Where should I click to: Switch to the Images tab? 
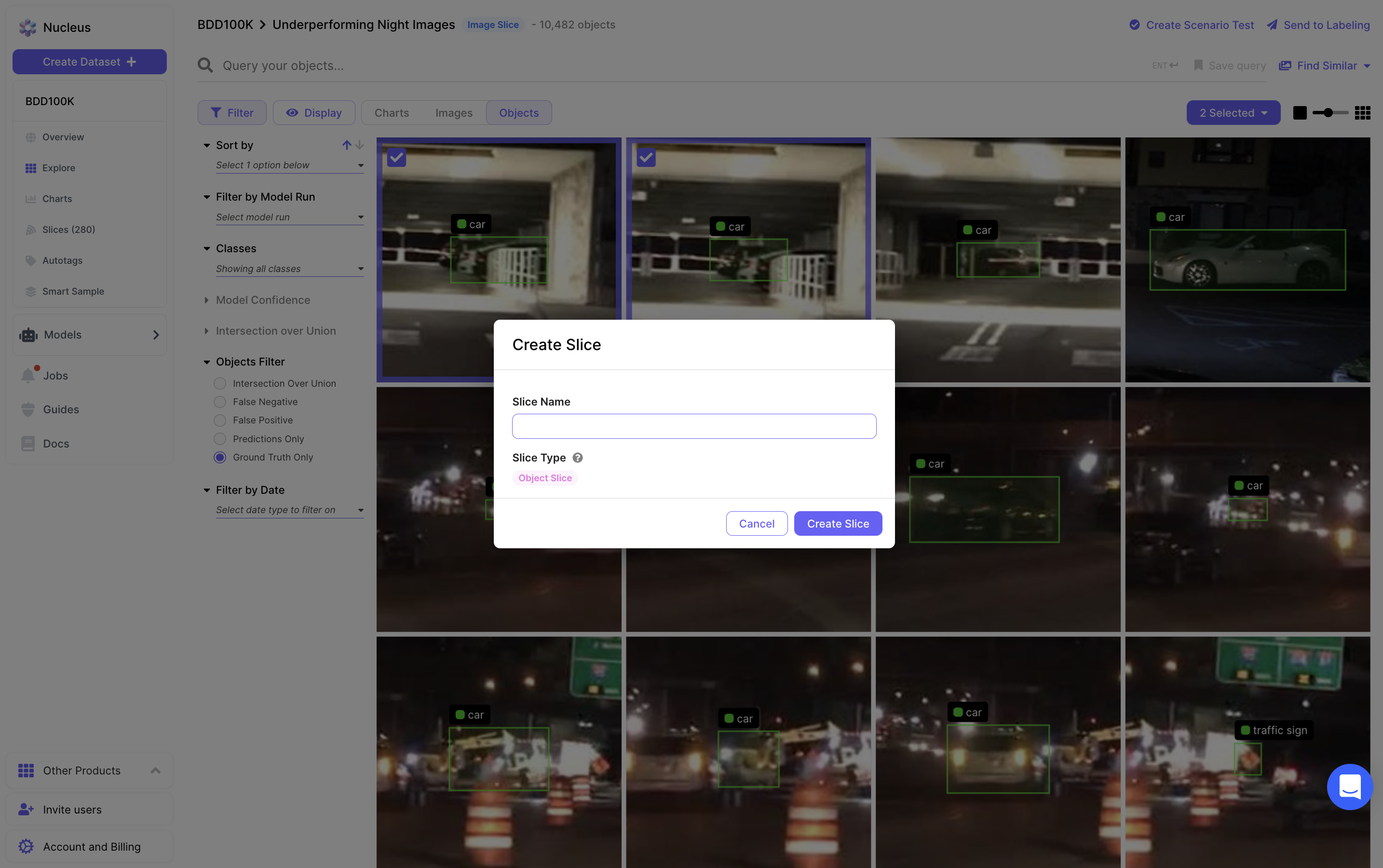coord(454,113)
